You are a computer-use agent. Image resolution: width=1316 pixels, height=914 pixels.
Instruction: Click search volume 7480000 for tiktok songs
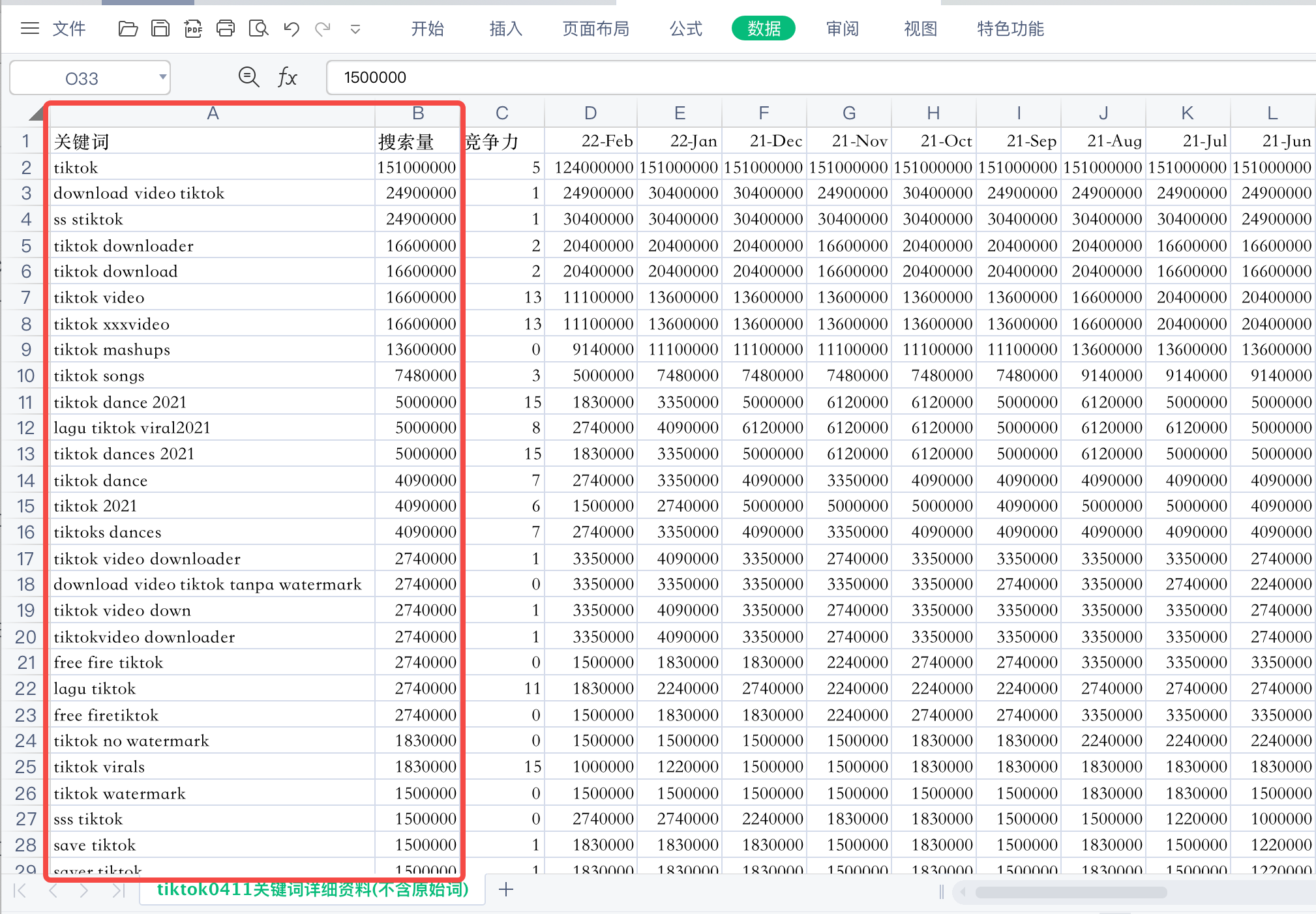point(418,376)
